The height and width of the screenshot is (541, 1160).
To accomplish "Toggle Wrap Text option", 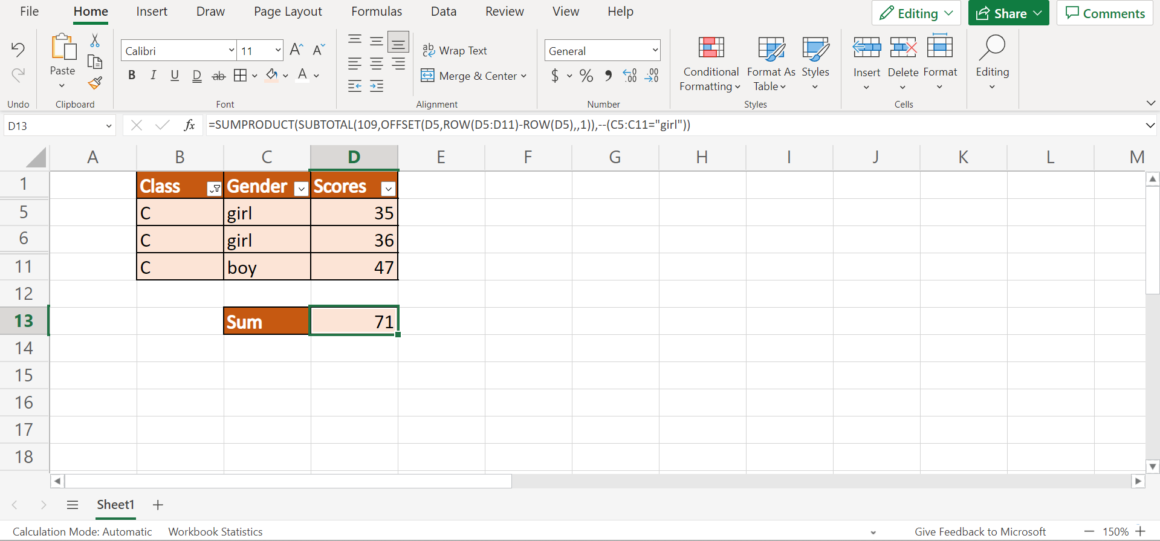I will click(455, 50).
